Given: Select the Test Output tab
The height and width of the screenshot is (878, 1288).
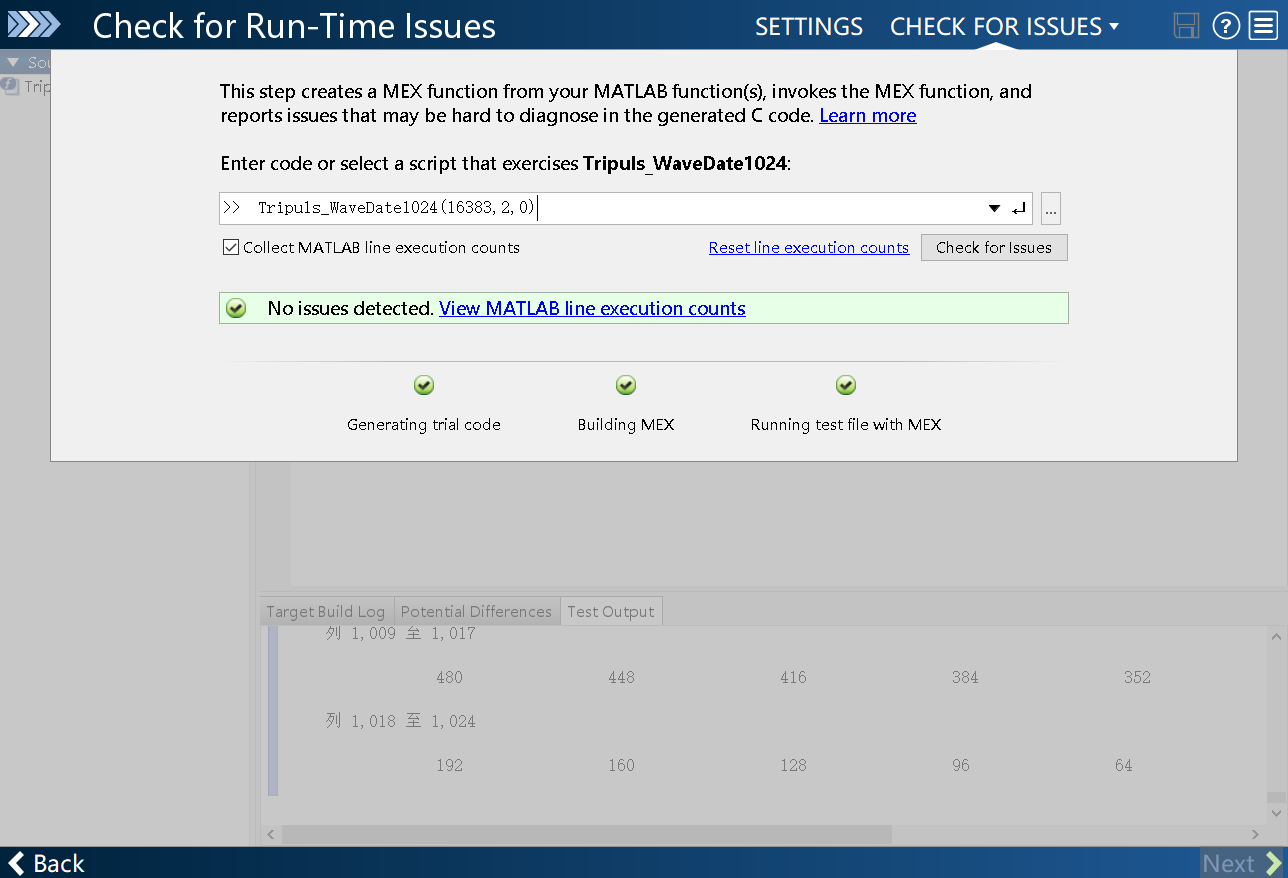Looking at the screenshot, I should (611, 611).
